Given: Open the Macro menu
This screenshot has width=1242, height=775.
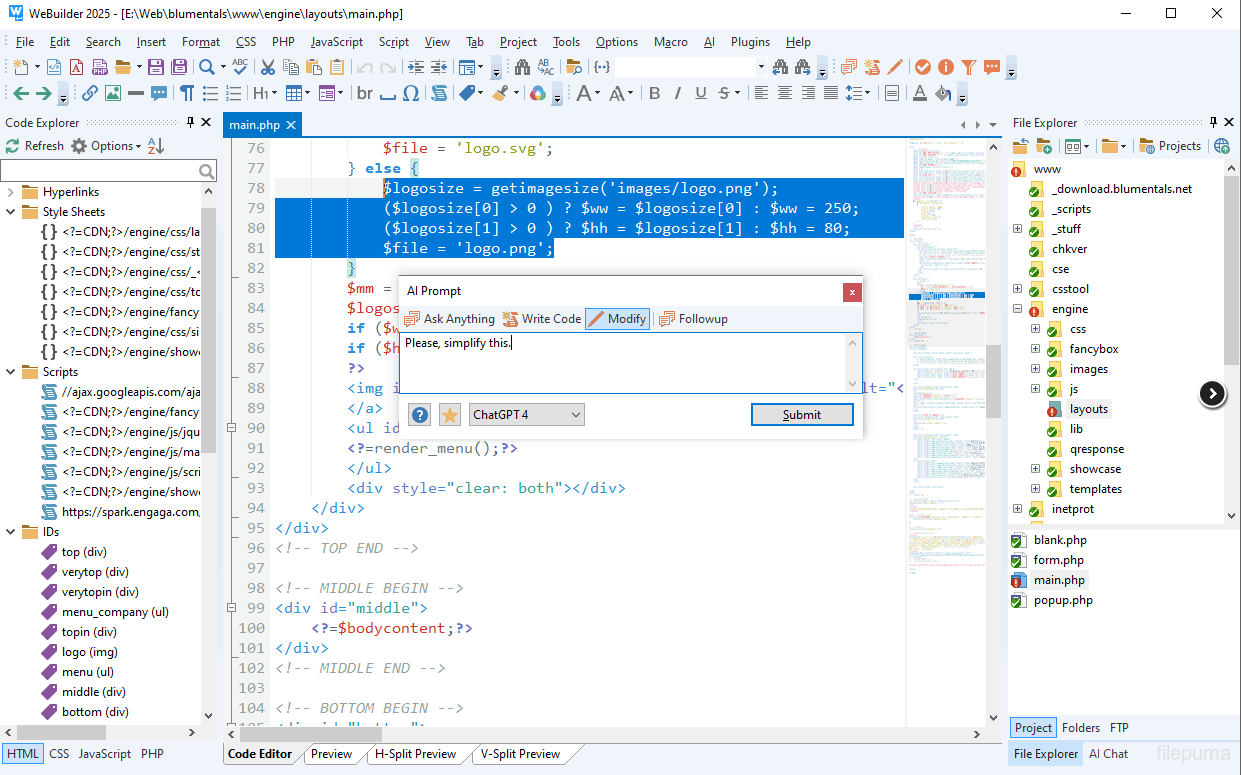Looking at the screenshot, I should click(x=670, y=42).
